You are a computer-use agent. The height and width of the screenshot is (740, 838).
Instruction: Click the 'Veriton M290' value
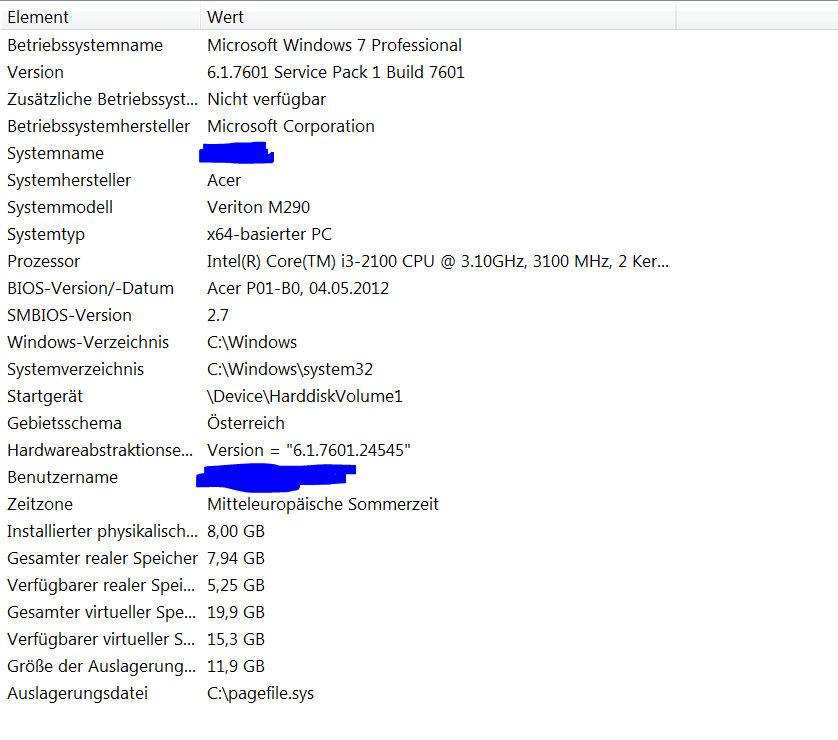tap(258, 207)
